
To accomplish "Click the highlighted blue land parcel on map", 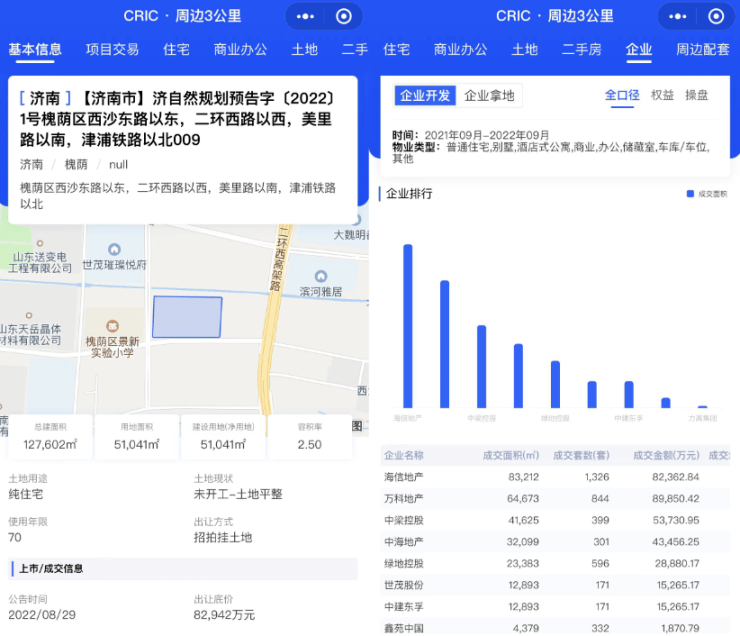I will [187, 317].
